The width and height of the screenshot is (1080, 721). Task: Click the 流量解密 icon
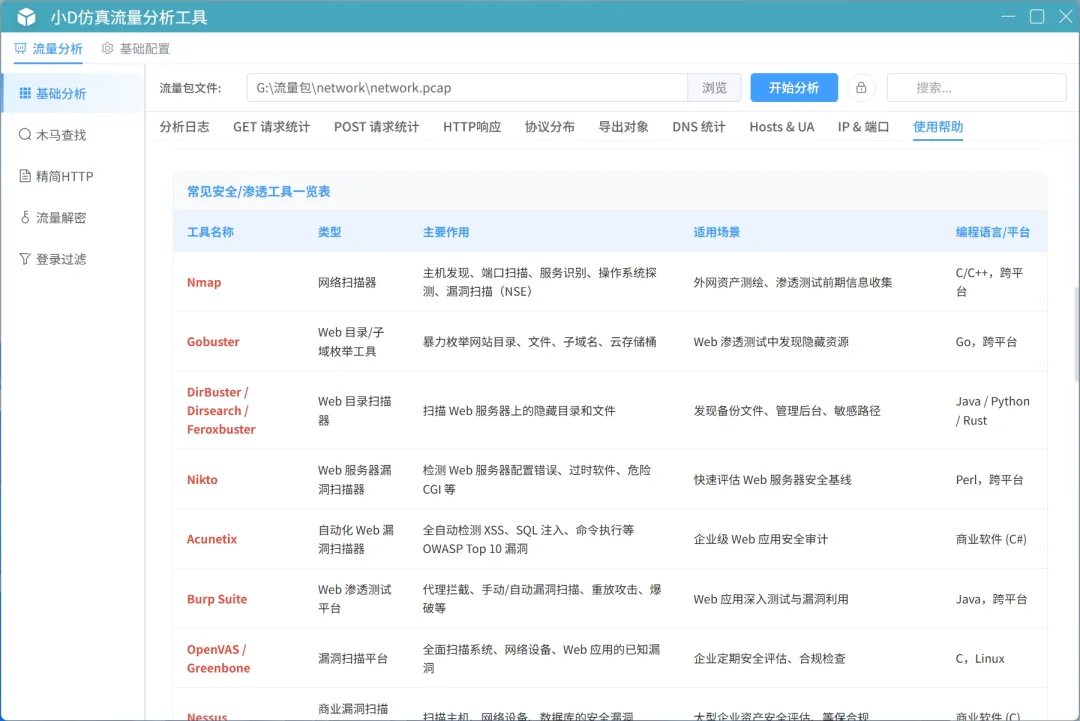[25, 217]
